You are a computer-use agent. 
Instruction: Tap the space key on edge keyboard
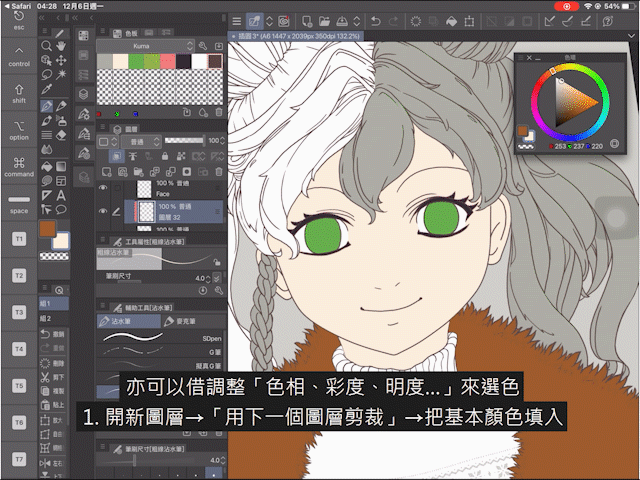point(19,204)
